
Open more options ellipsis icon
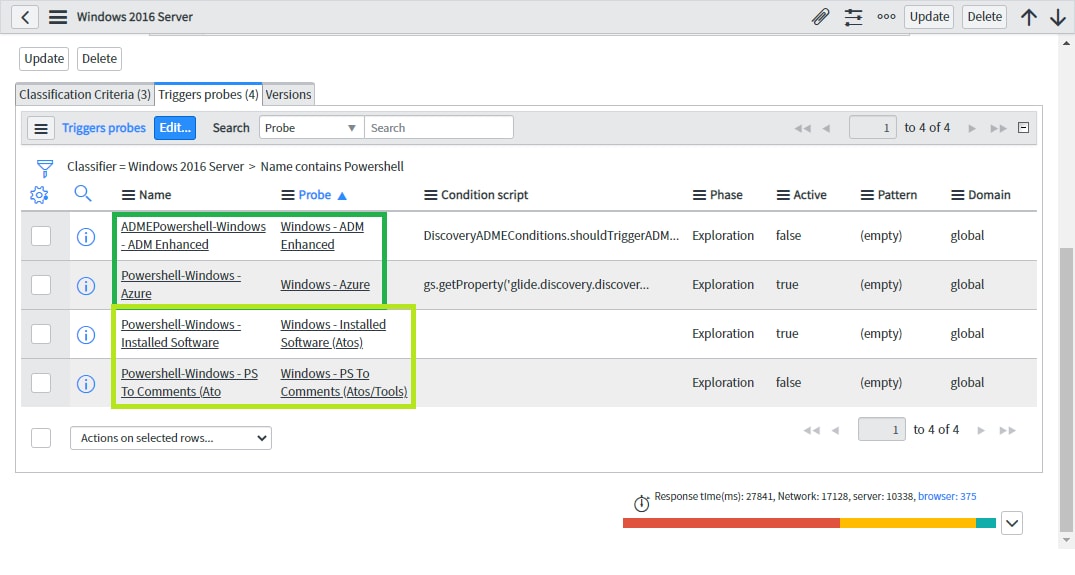(x=886, y=17)
